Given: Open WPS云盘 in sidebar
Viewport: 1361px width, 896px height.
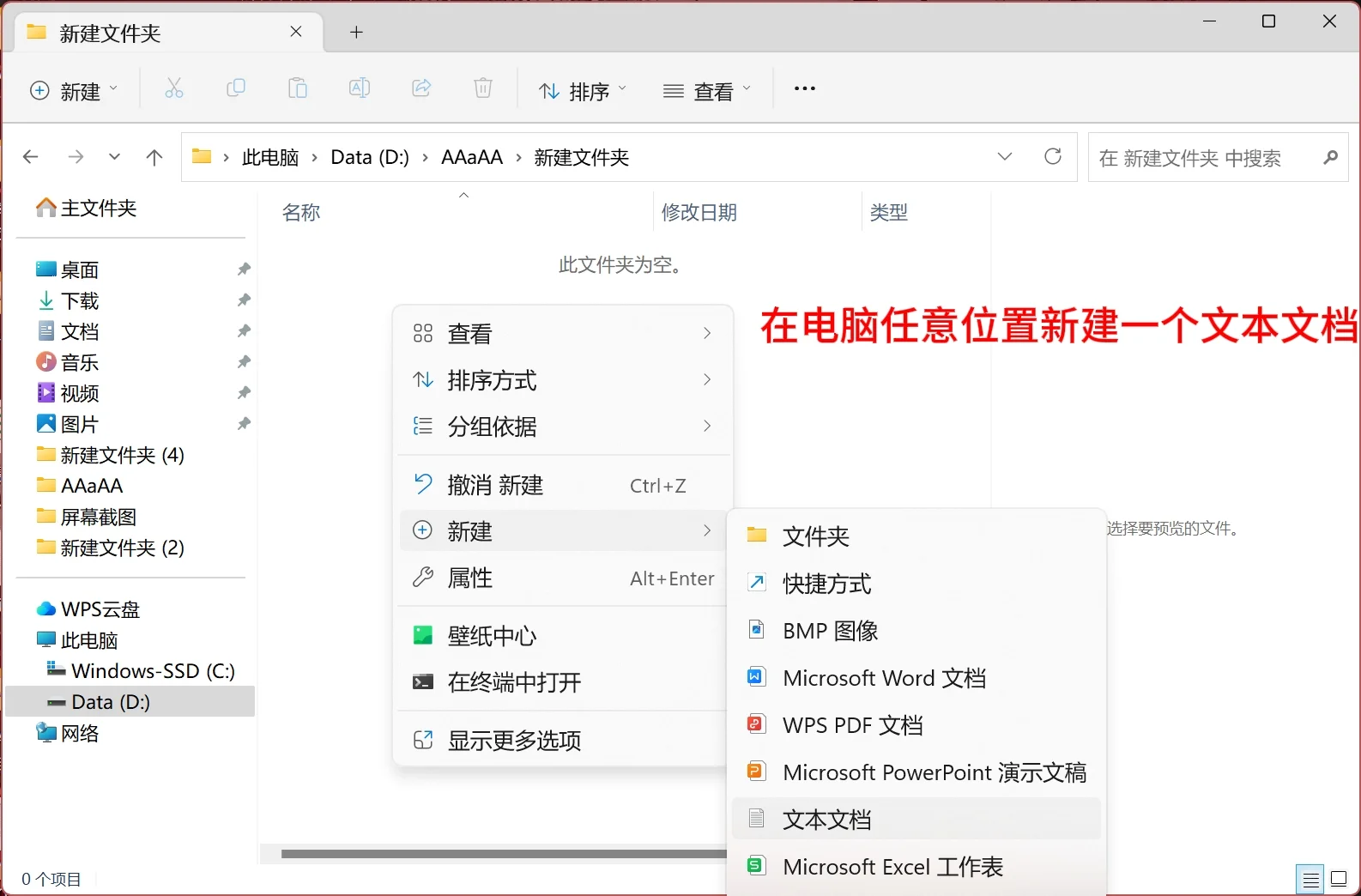Looking at the screenshot, I should tap(88, 609).
